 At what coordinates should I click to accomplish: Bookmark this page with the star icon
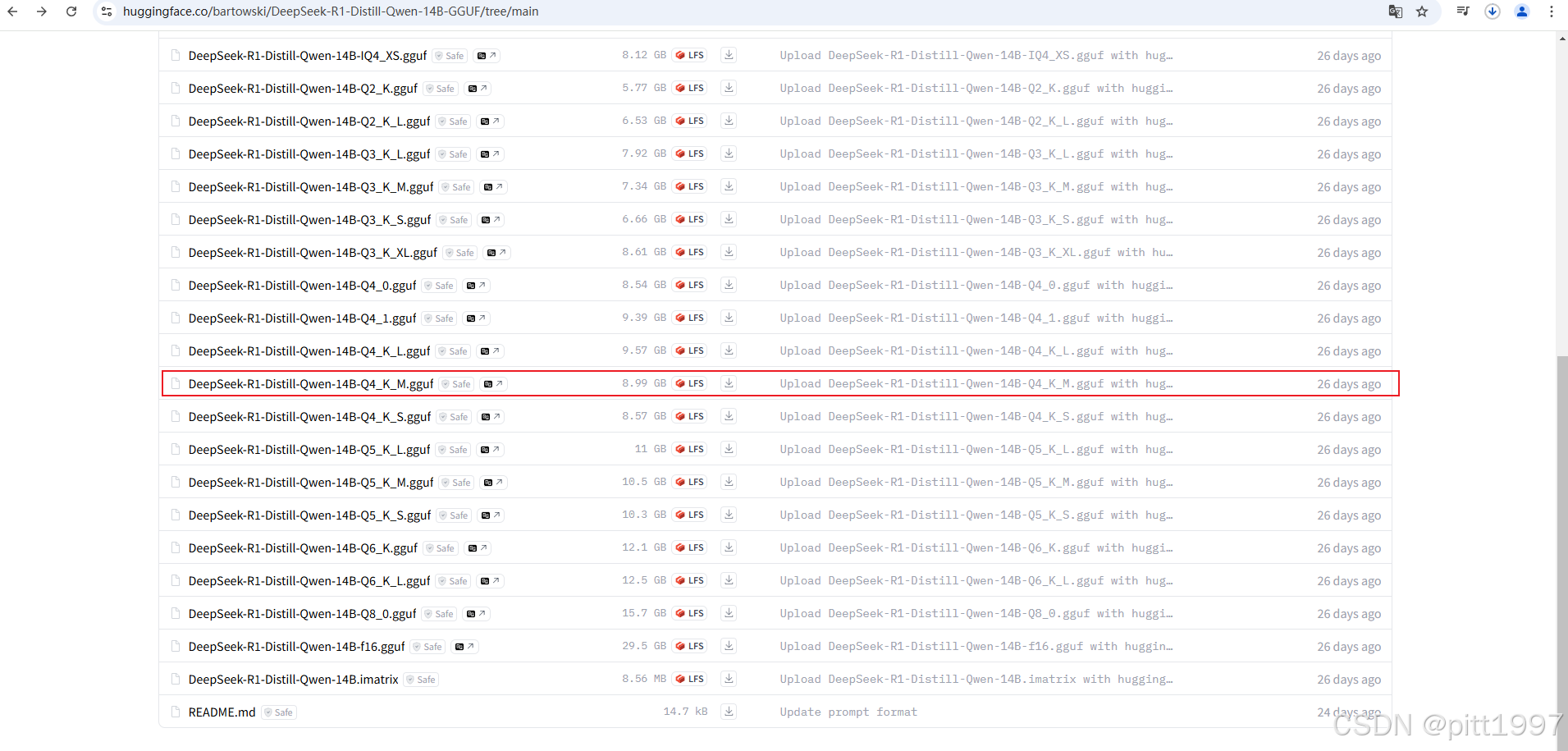click(1422, 11)
